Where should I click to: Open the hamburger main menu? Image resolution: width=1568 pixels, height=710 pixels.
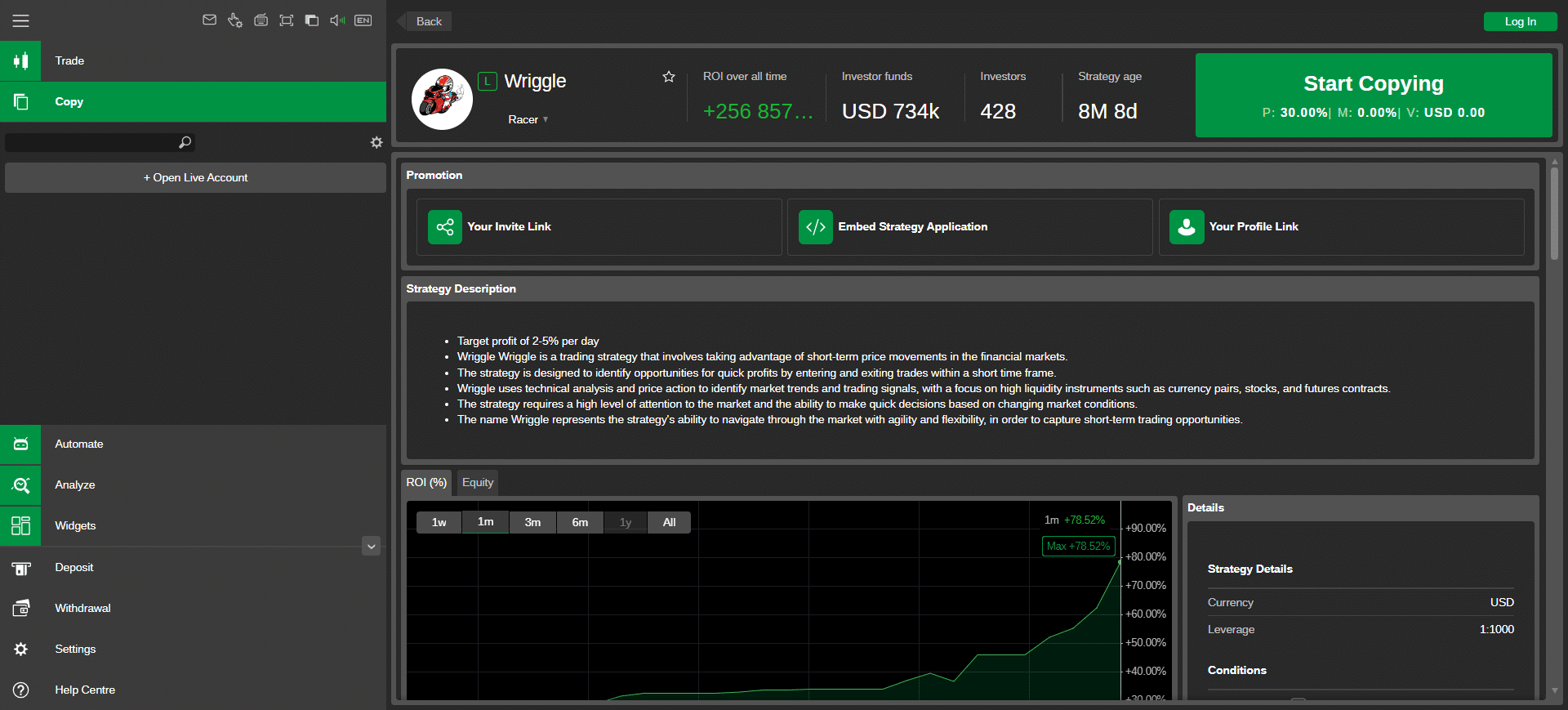[20, 20]
